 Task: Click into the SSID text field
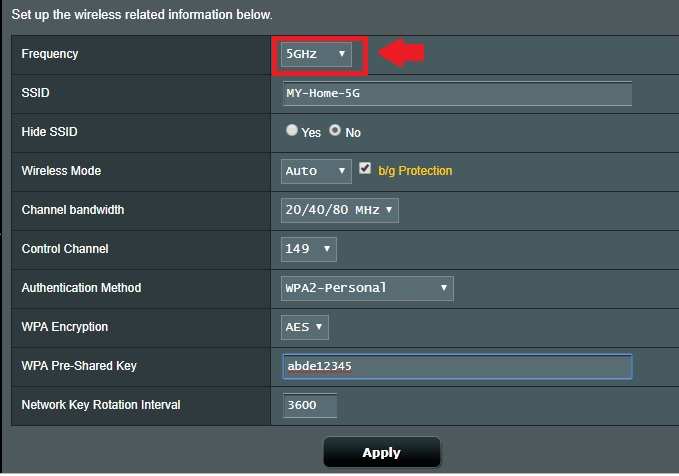coord(457,93)
